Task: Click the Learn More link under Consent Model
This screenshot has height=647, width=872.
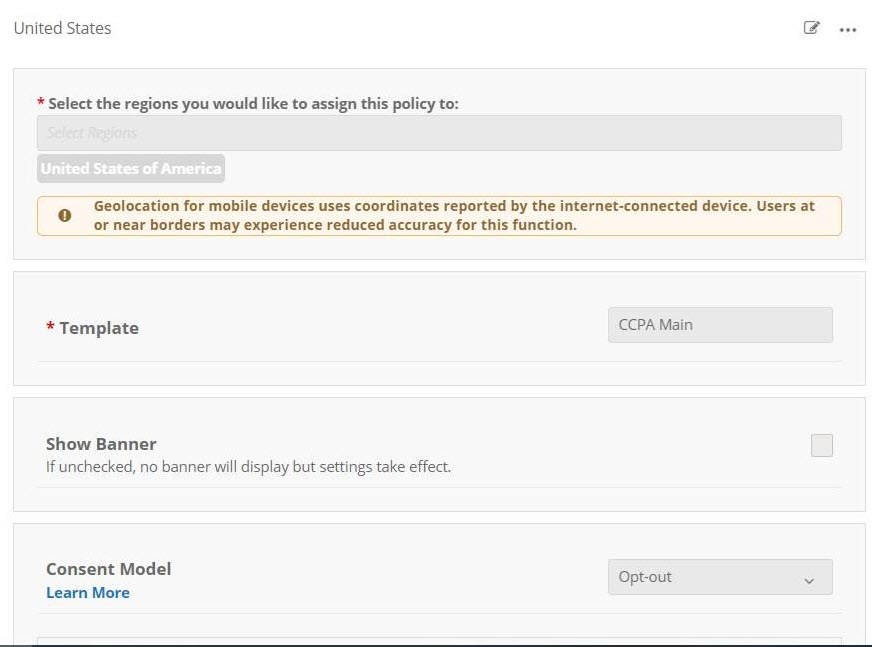Action: [87, 592]
